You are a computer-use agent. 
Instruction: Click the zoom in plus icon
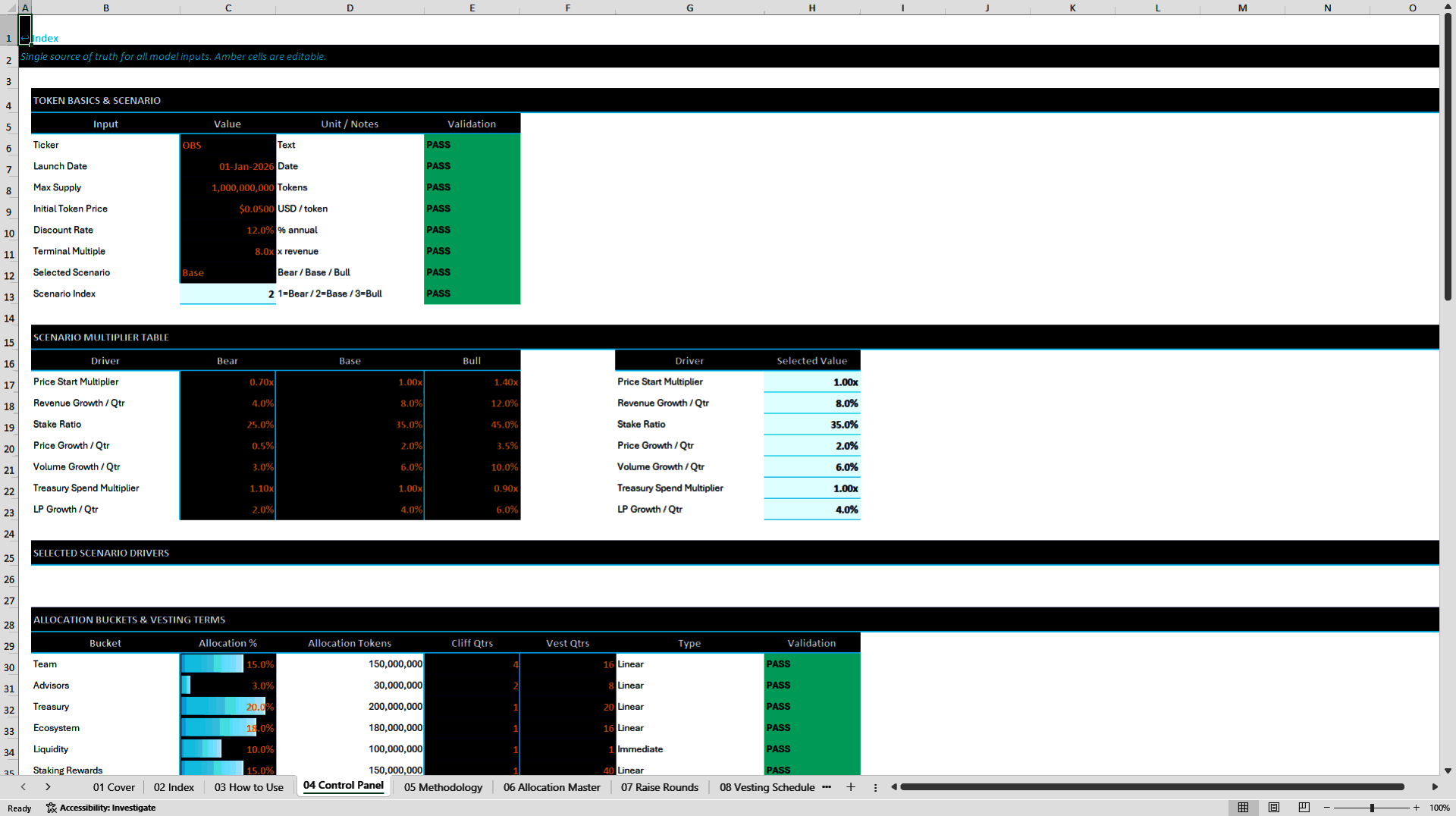click(1416, 808)
